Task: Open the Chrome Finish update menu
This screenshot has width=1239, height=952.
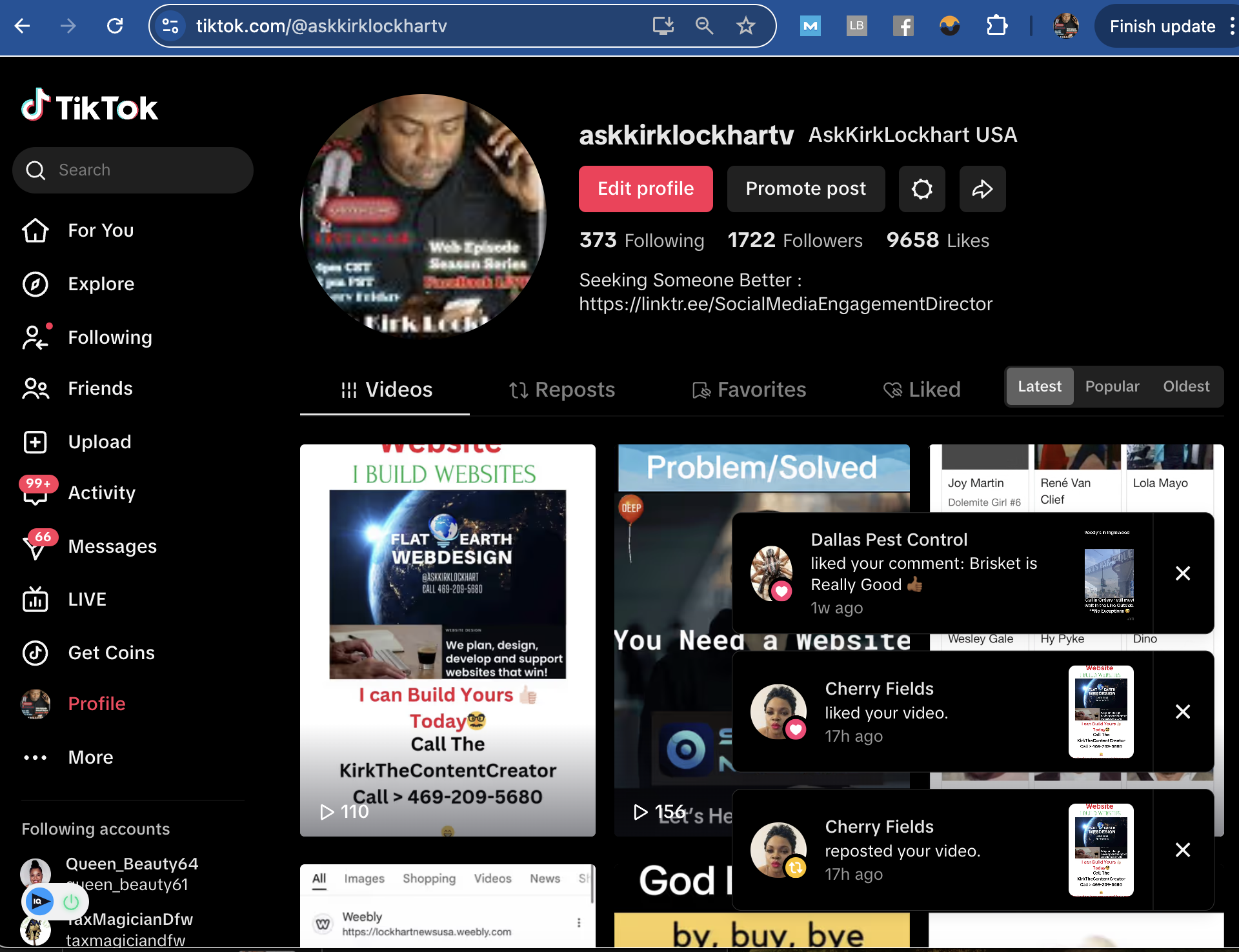Action: [x=1162, y=26]
